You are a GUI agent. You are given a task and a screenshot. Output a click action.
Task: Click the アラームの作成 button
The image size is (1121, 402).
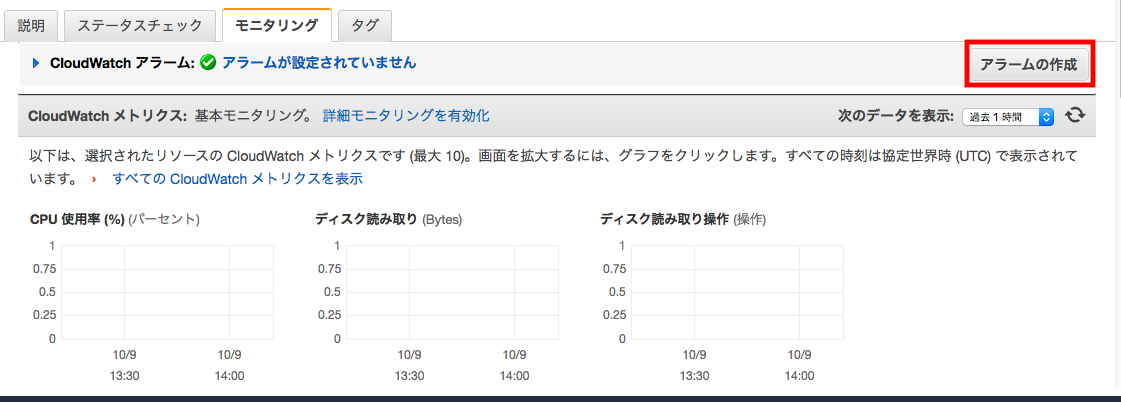1029,64
